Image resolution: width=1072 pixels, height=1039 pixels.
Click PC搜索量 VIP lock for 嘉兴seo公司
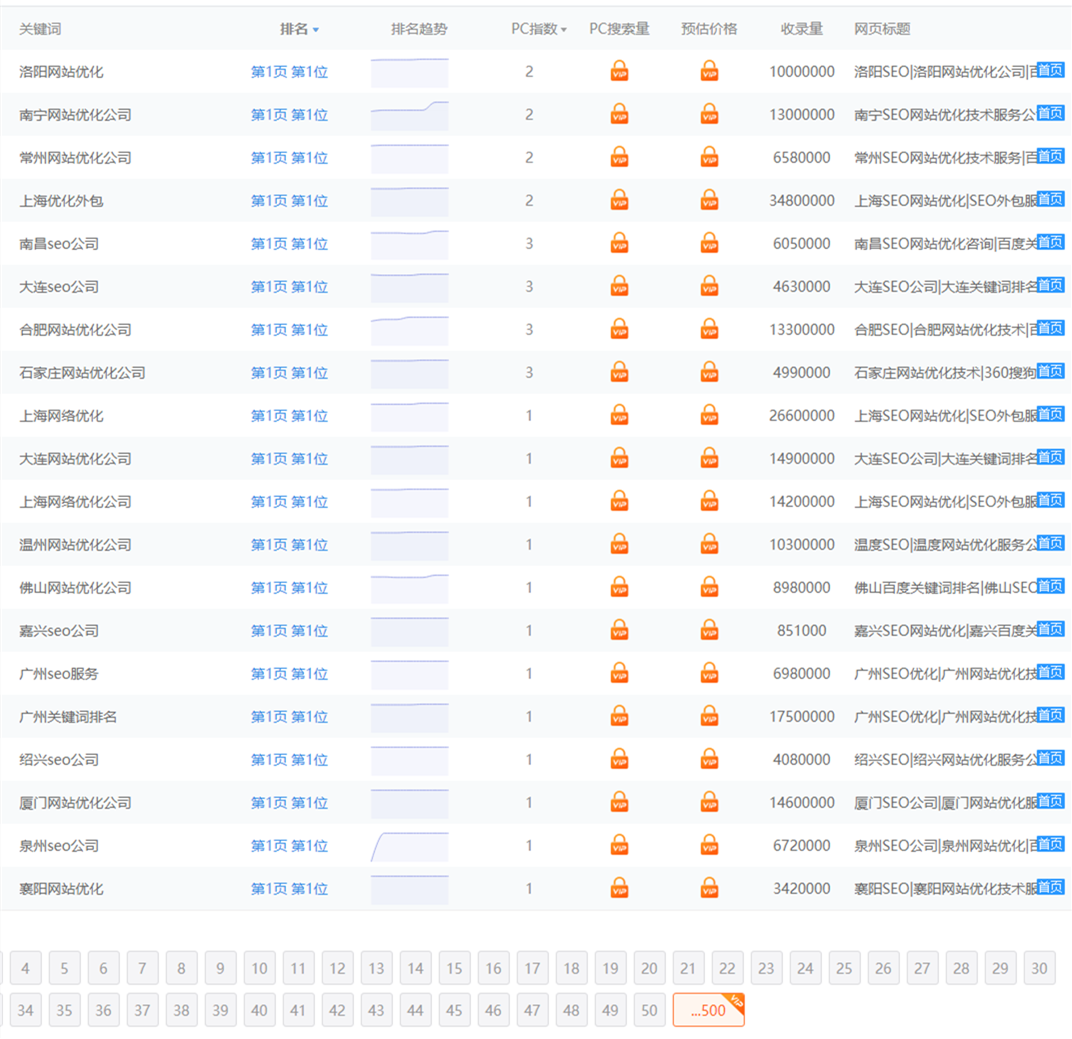[620, 631]
